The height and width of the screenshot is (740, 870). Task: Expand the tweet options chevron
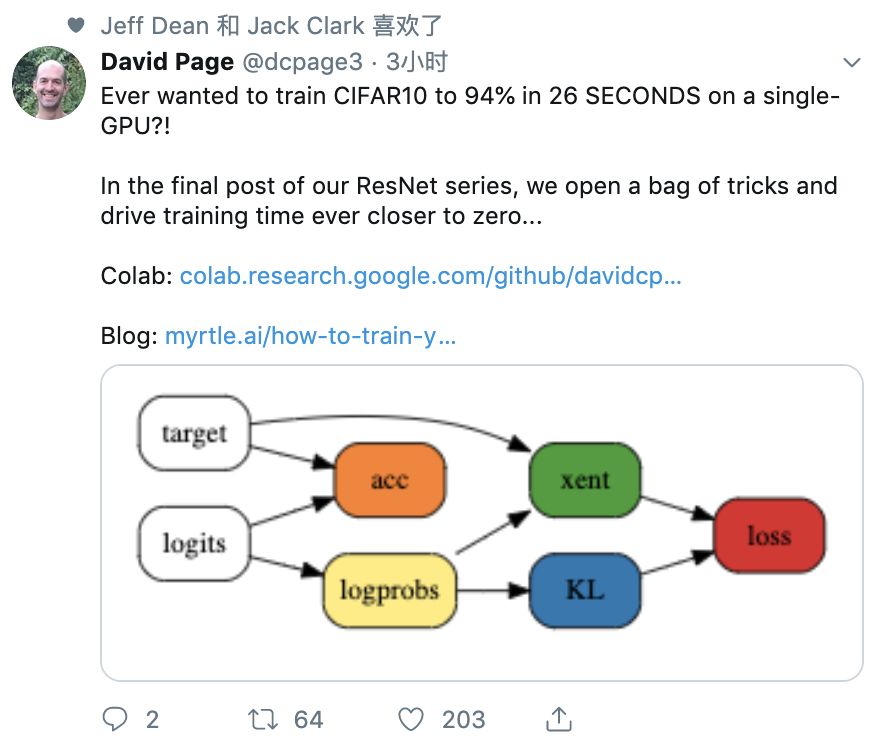click(x=851, y=62)
